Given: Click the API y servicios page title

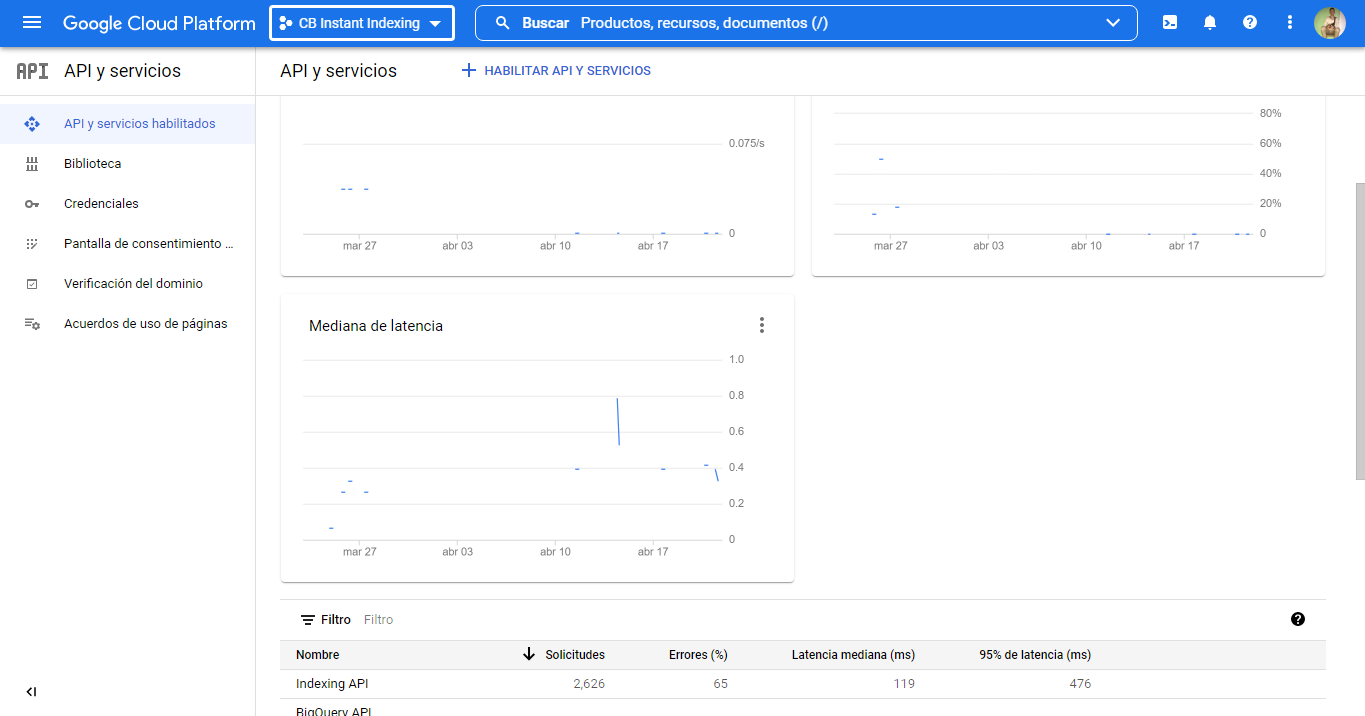Looking at the screenshot, I should click(x=338, y=71).
